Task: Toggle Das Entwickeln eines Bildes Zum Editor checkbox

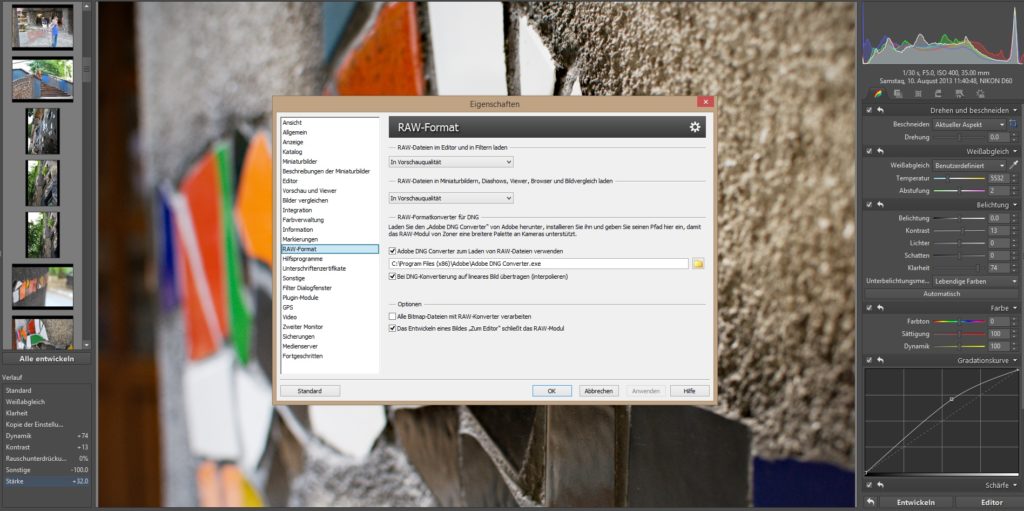Action: 392,329
